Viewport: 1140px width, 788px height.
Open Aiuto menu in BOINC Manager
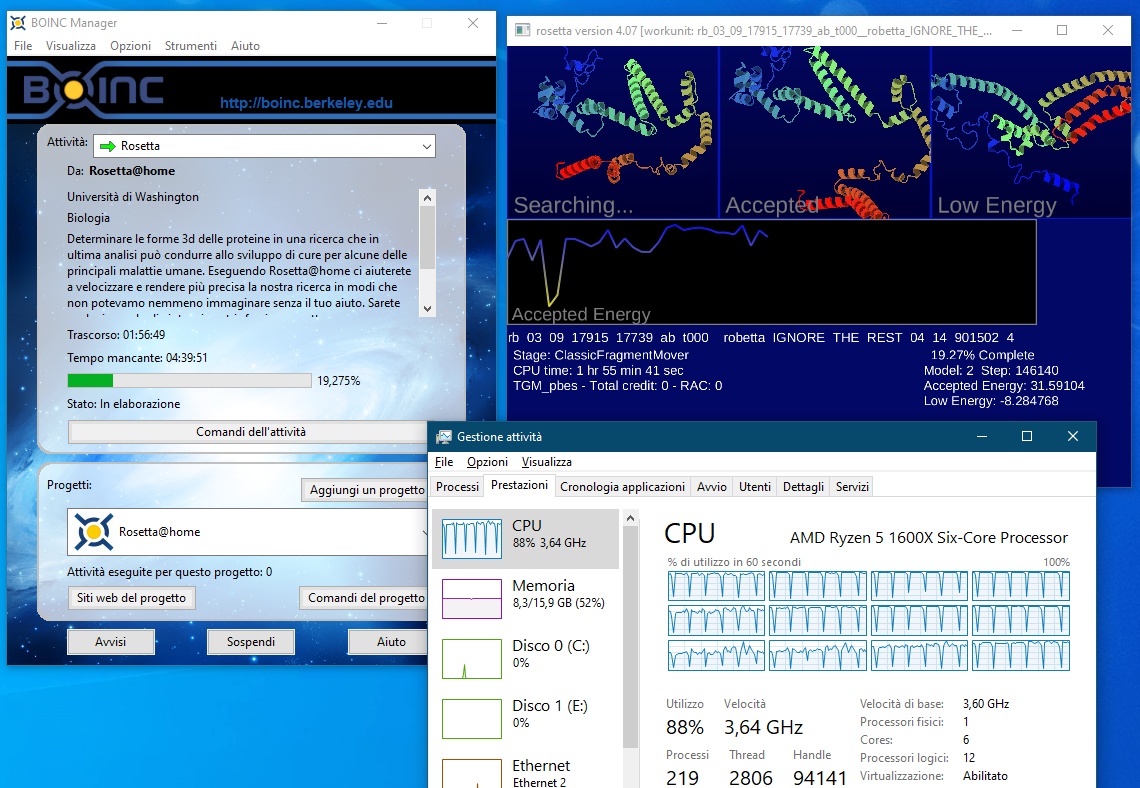(245, 46)
